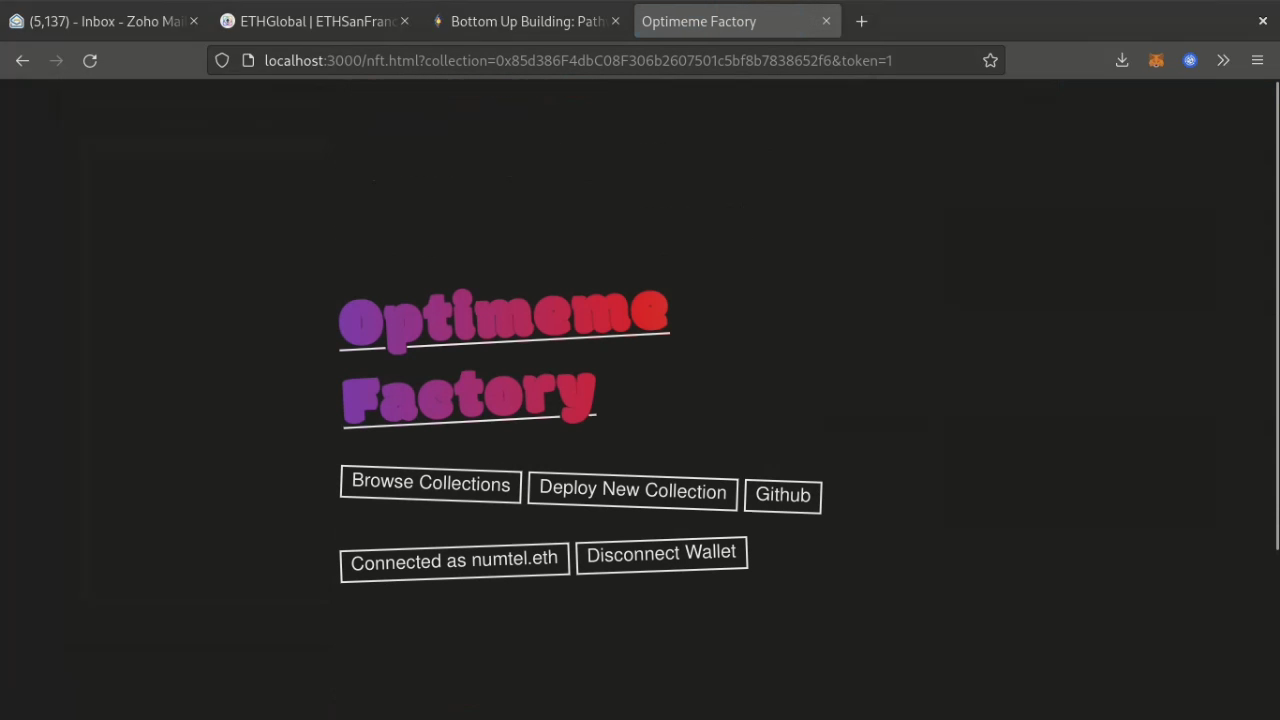Close the Bottom Up Building tab

click(615, 21)
